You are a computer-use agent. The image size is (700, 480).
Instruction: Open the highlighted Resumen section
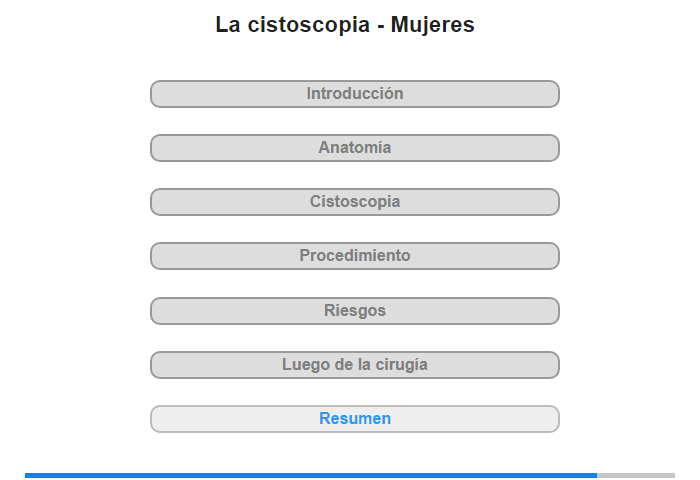pos(354,419)
